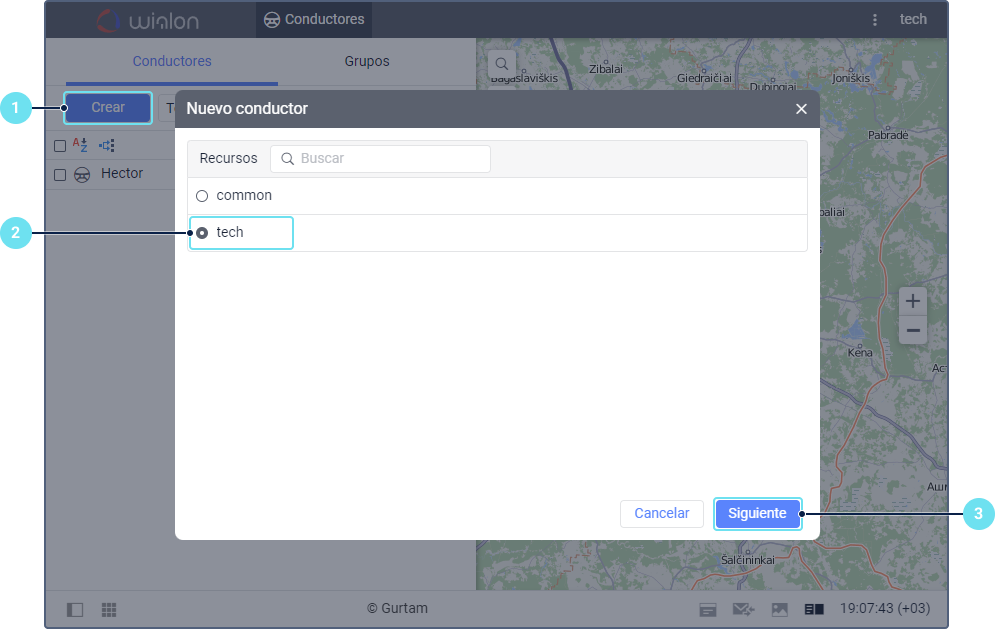Click the Siguiente button
Image resolution: width=995 pixels, height=629 pixels.
click(x=757, y=513)
